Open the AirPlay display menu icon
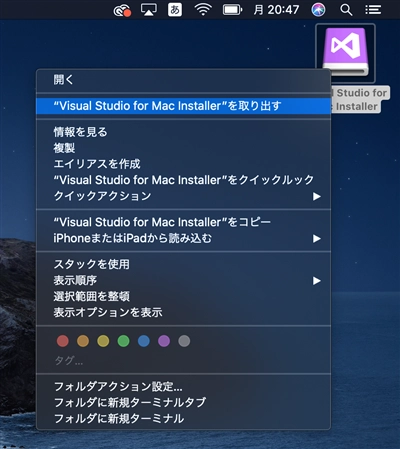Viewport: 400px width, 449px height. pos(149,10)
